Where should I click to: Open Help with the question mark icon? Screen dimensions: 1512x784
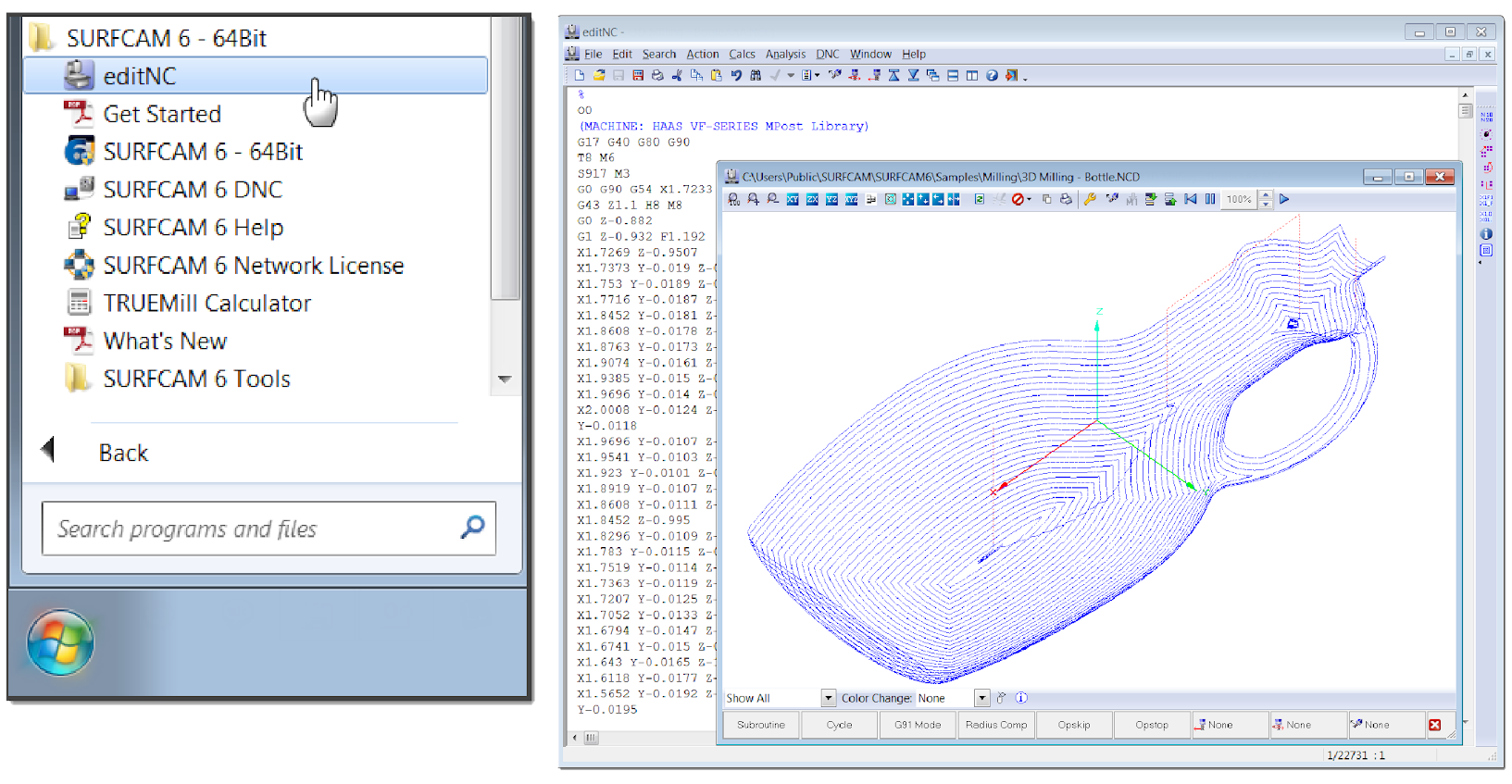click(x=992, y=76)
